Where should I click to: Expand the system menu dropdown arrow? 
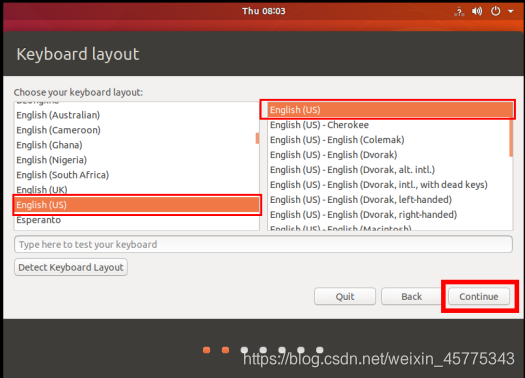511,11
